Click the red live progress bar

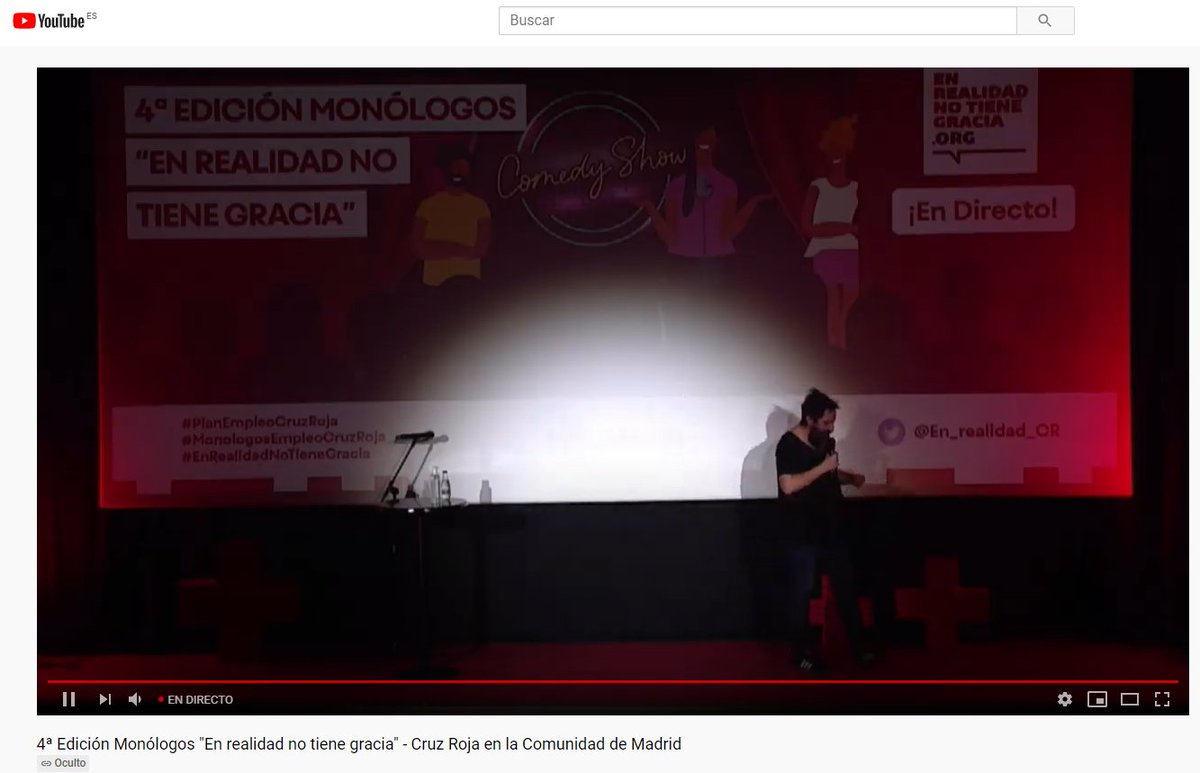tap(614, 681)
